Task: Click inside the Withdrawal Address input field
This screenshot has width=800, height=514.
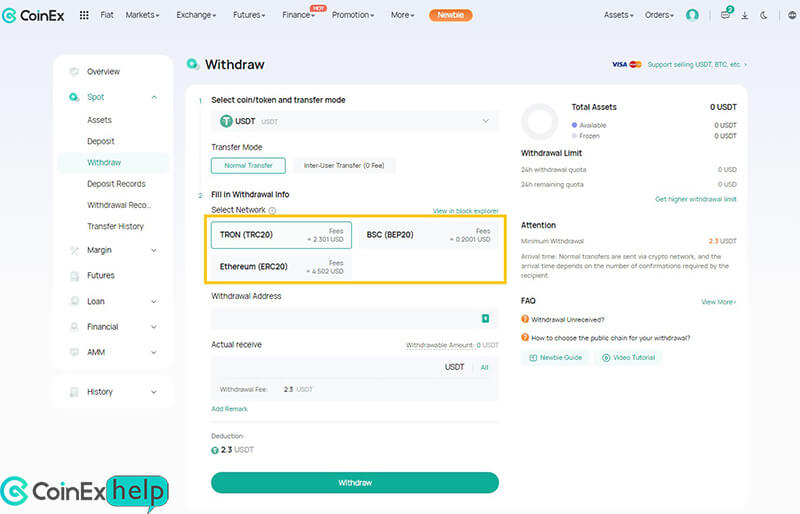Action: pyautogui.click(x=340, y=318)
